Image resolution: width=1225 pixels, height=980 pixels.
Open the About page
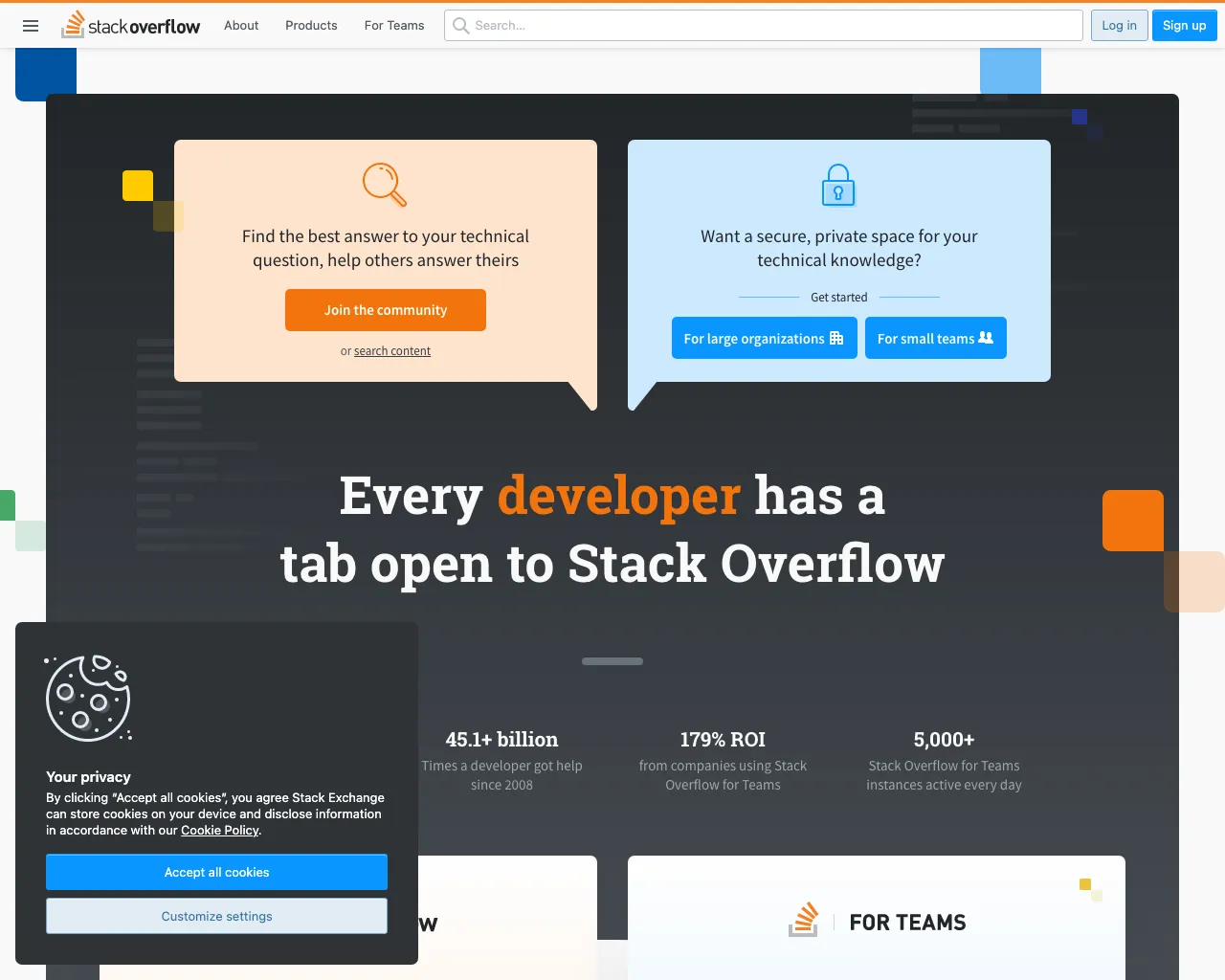coord(240,26)
